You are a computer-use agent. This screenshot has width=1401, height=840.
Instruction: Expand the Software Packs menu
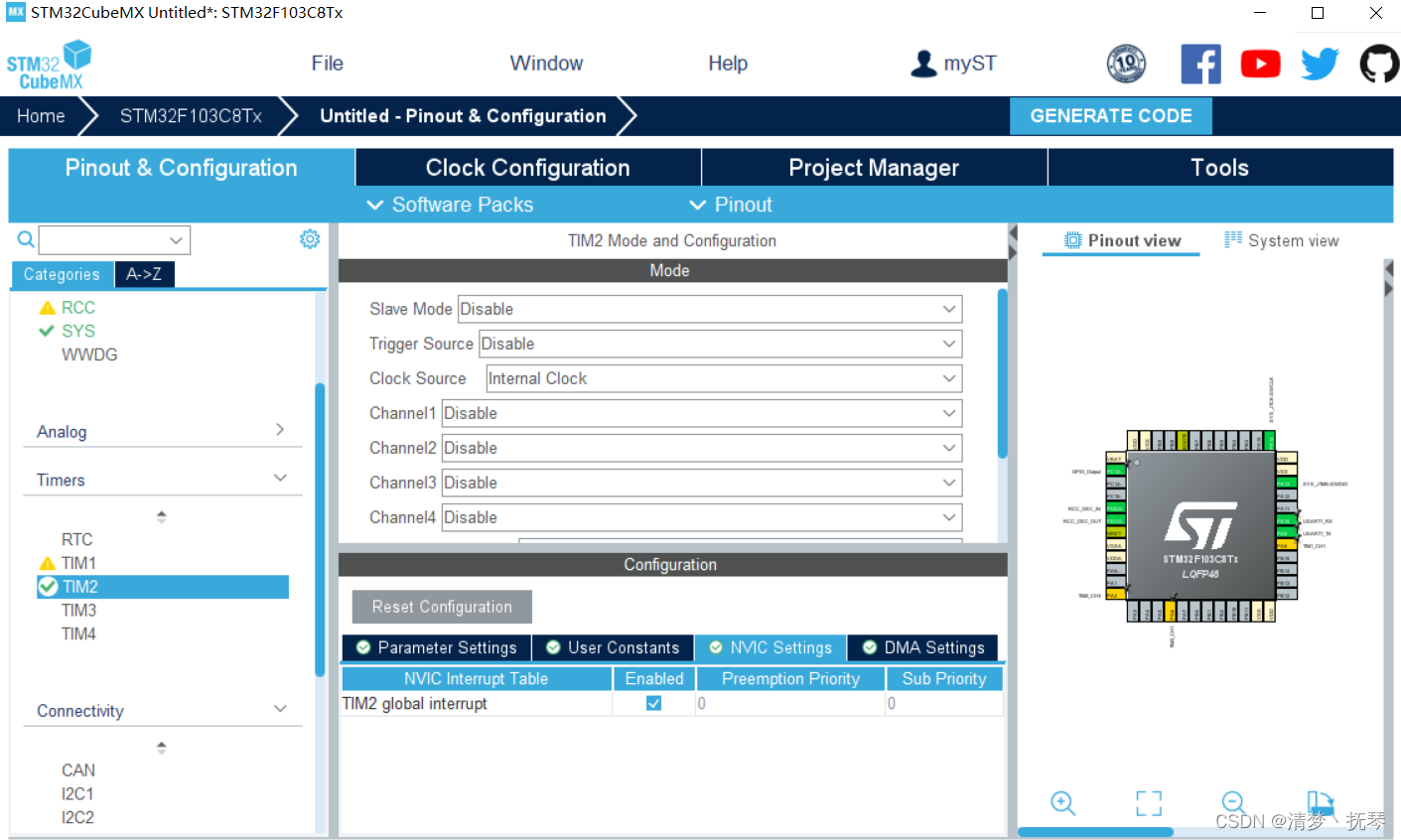pyautogui.click(x=450, y=205)
